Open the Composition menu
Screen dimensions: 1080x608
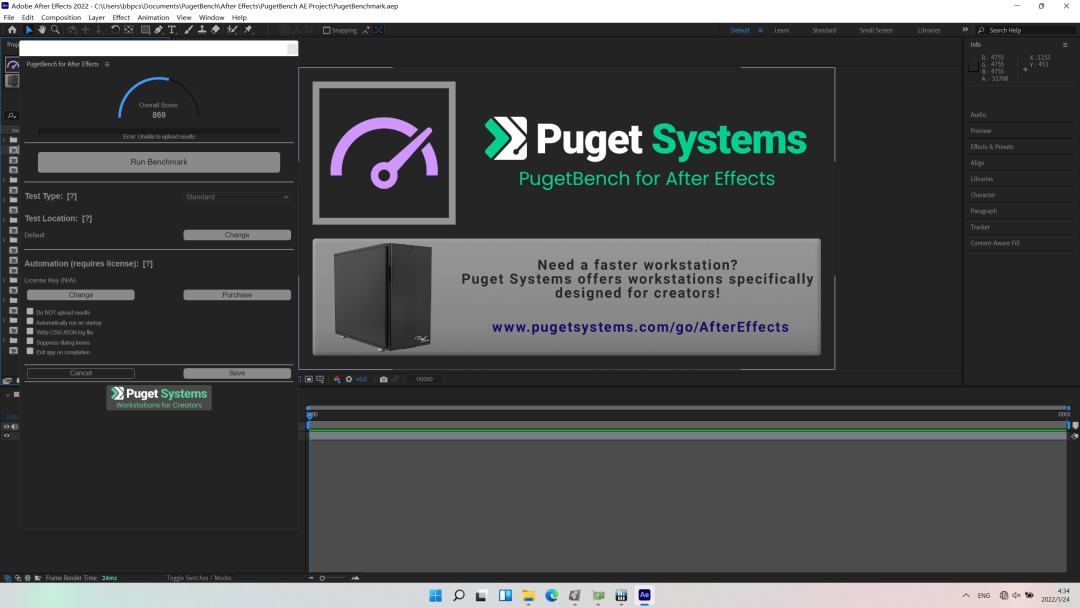point(61,17)
